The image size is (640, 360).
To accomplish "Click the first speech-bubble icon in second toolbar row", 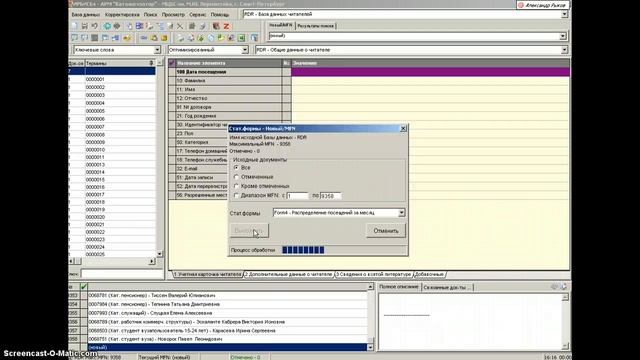I will (x=74, y=38).
